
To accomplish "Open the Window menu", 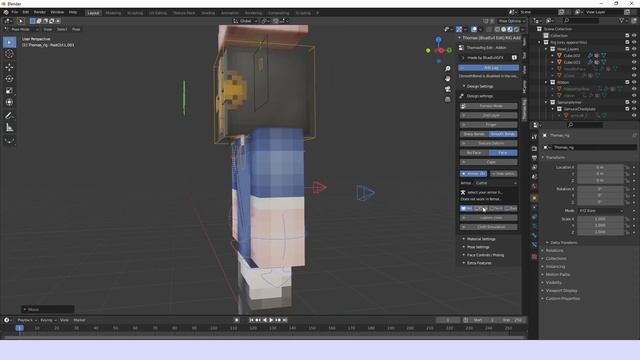I will [57, 12].
